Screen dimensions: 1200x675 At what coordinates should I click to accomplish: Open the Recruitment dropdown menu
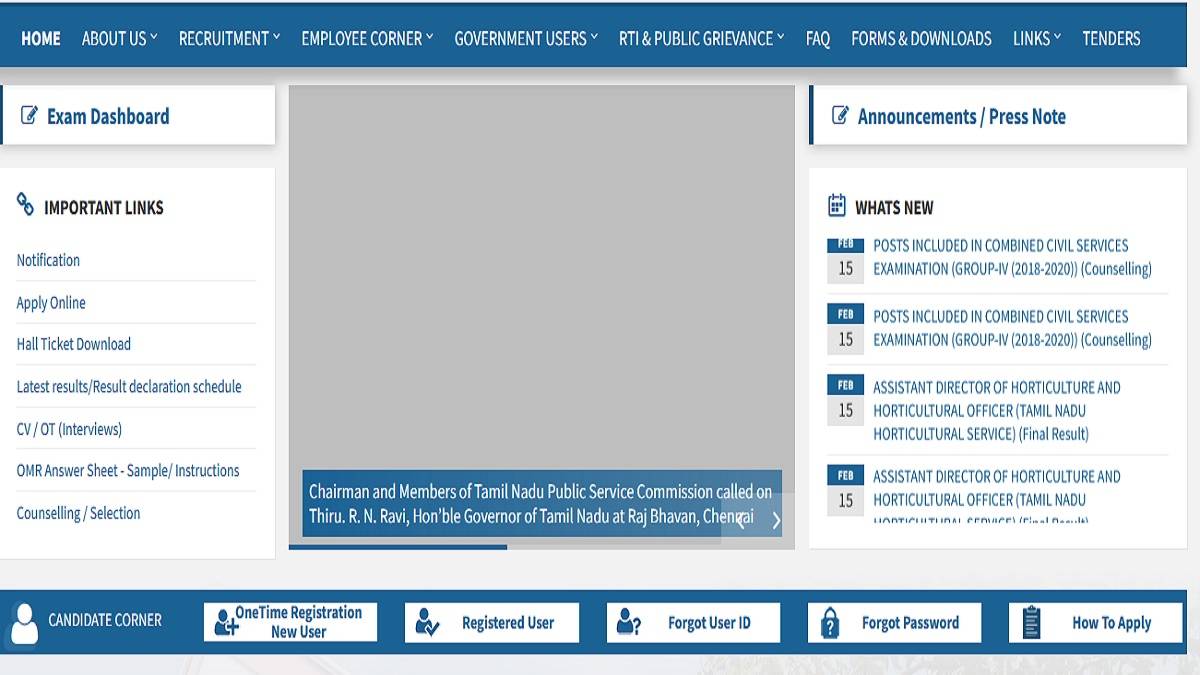[229, 39]
